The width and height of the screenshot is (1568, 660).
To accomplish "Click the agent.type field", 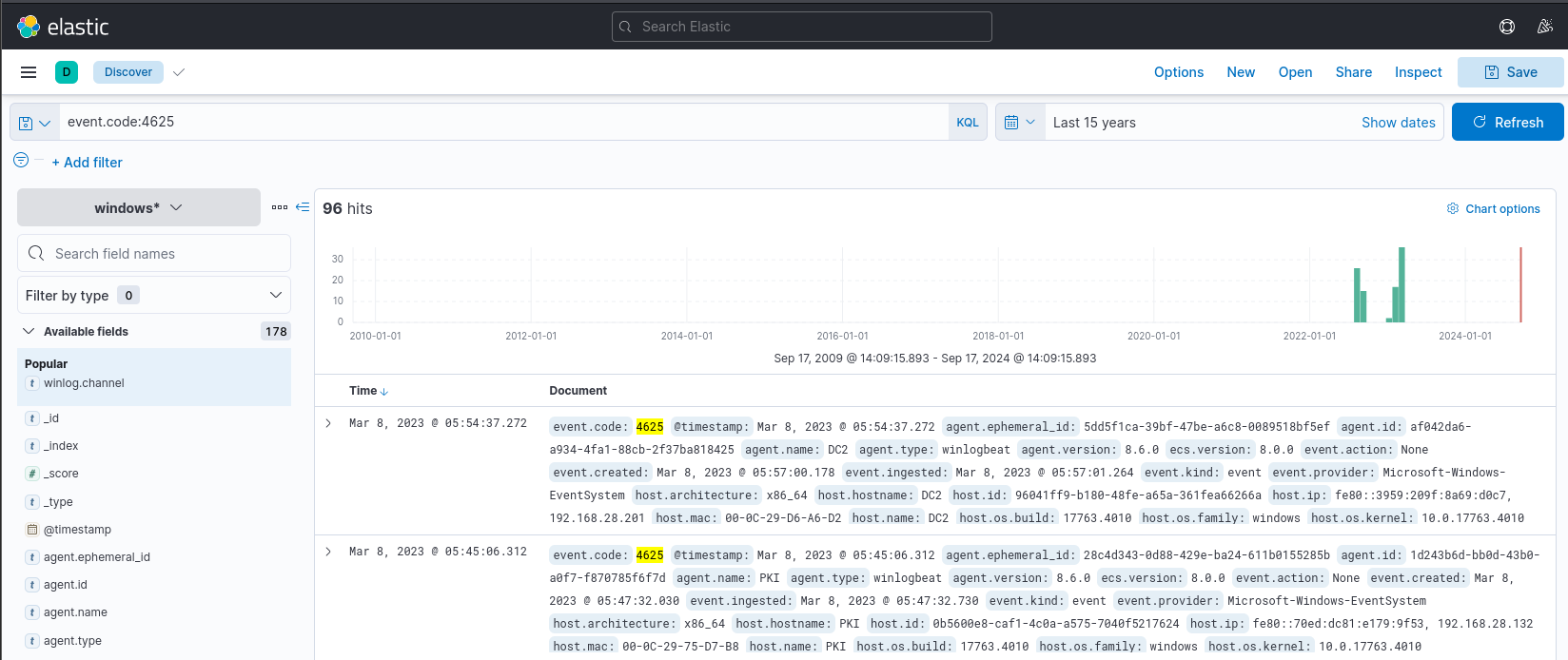I will click(72, 641).
